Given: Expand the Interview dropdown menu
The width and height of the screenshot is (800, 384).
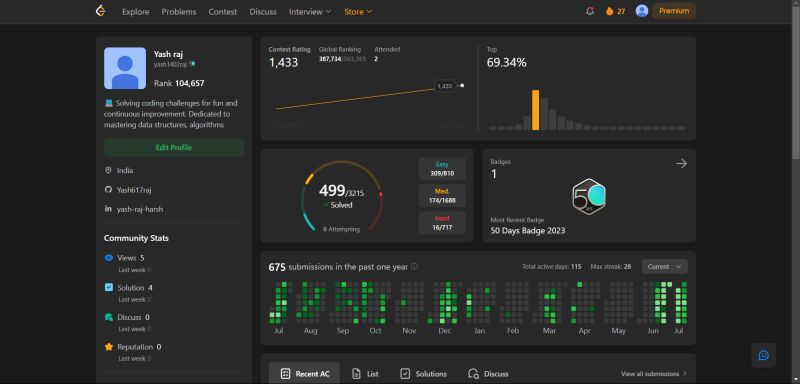Looking at the screenshot, I should tap(310, 11).
